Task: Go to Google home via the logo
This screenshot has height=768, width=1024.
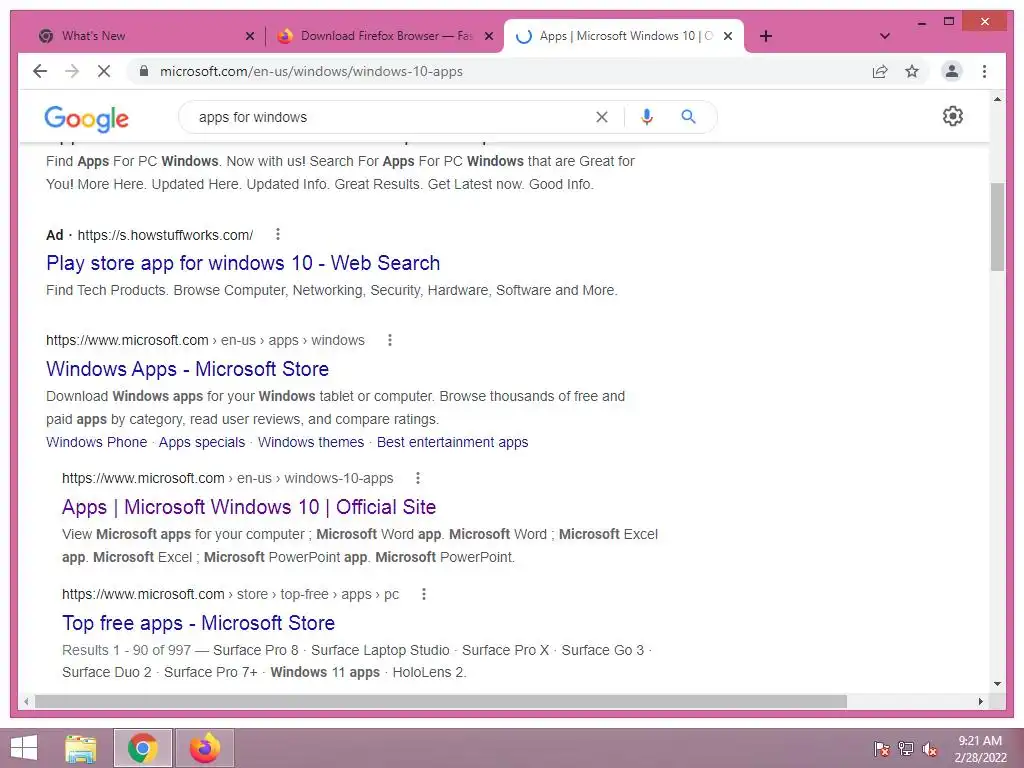Action: 86,118
